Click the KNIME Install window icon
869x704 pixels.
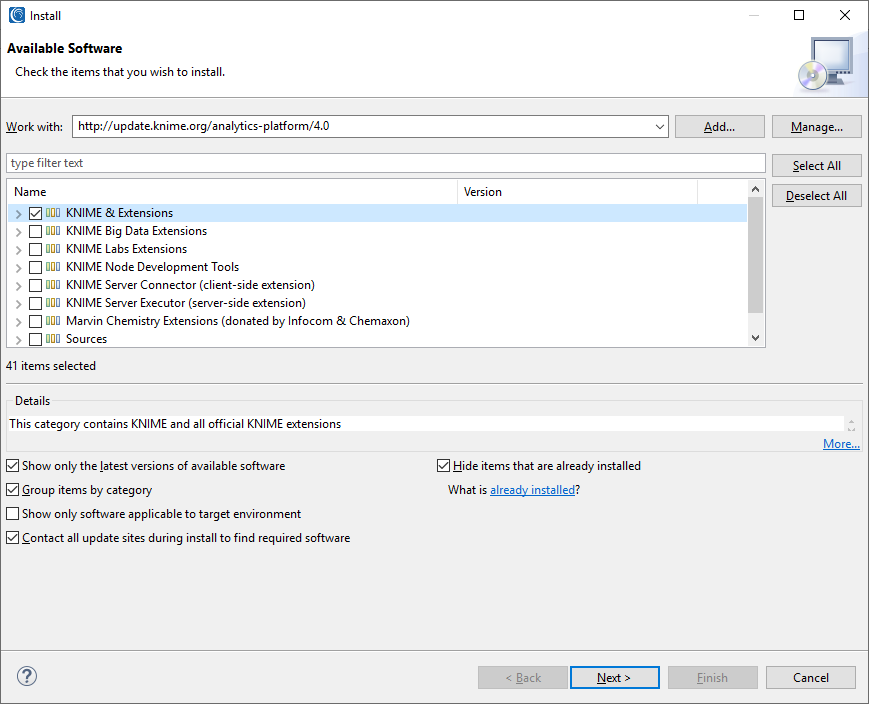(17, 15)
